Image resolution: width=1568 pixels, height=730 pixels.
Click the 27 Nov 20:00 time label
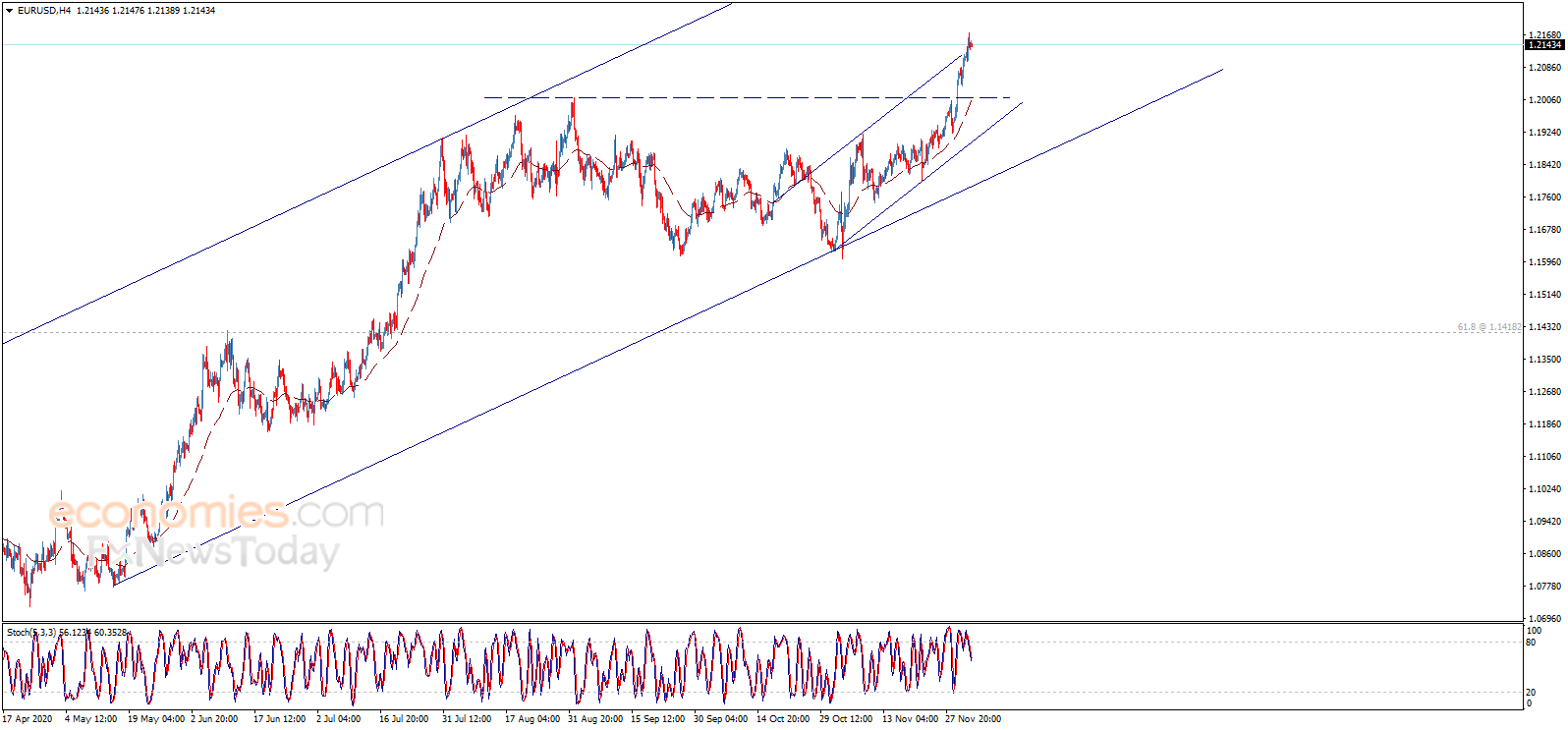973,719
